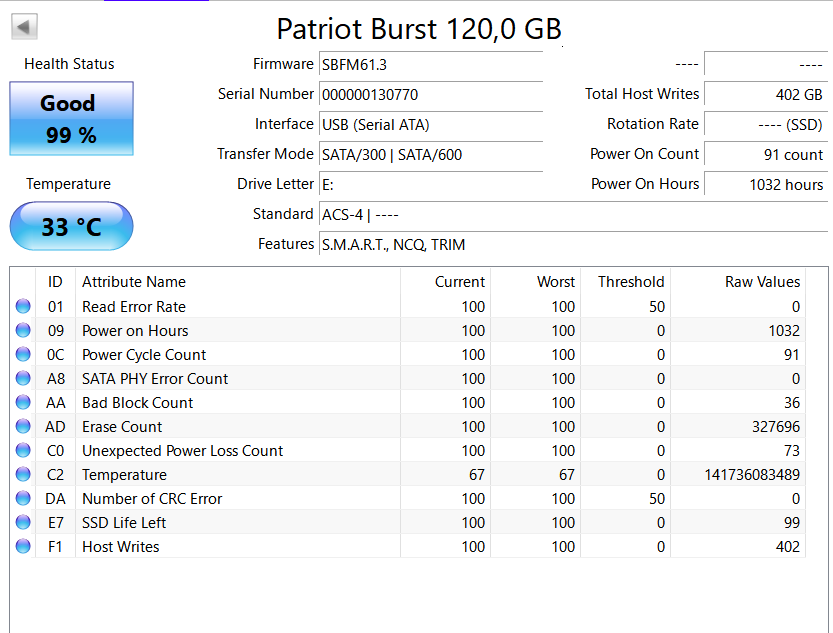Click the back arrow button
Image resolution: width=833 pixels, height=633 pixels.
coord(24,27)
